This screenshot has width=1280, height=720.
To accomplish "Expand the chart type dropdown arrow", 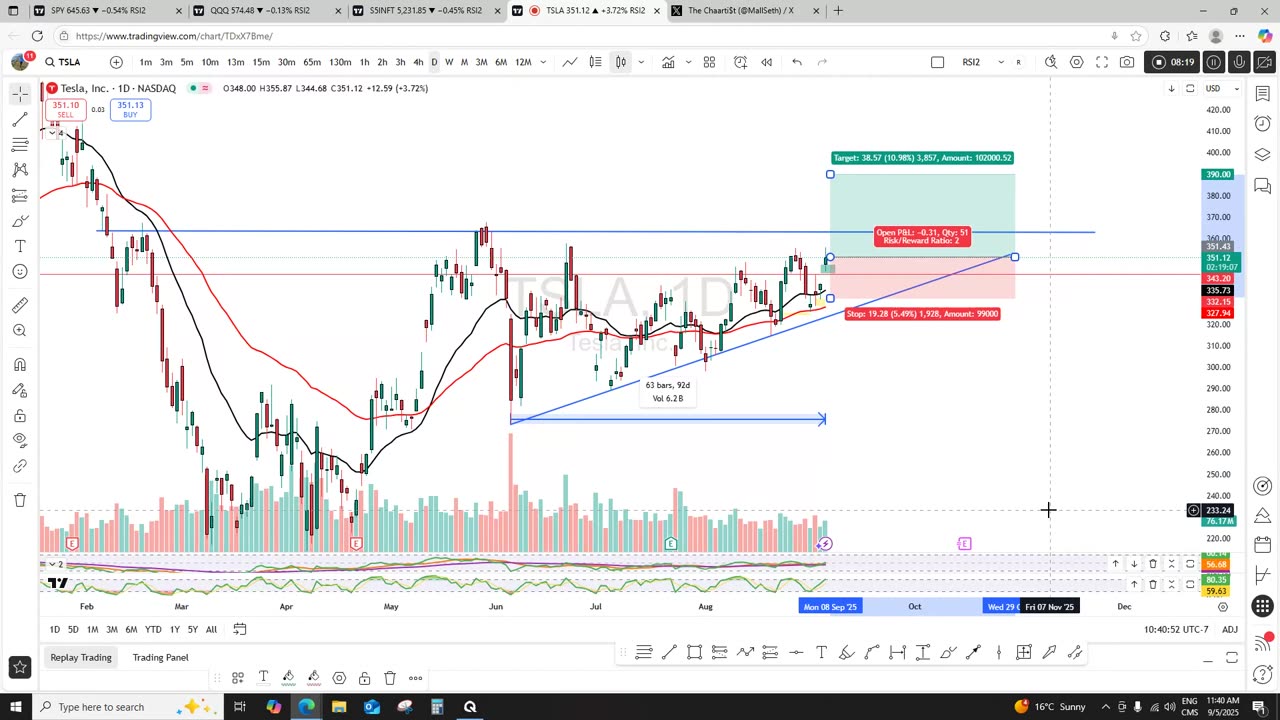I will pyautogui.click(x=641, y=62).
